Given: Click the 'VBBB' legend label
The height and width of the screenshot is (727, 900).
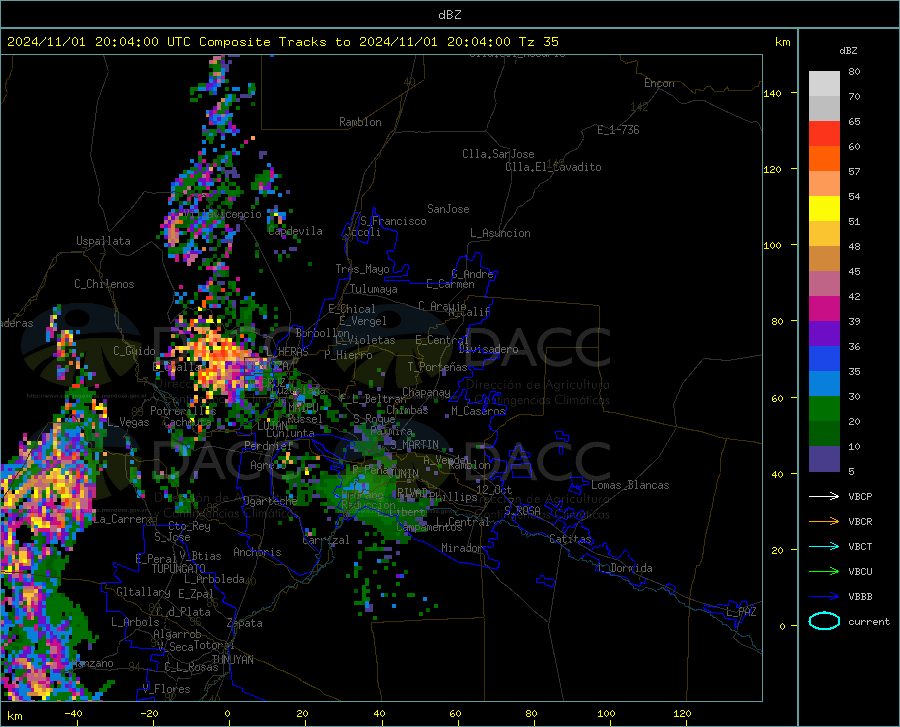Looking at the screenshot, I should (x=860, y=597).
